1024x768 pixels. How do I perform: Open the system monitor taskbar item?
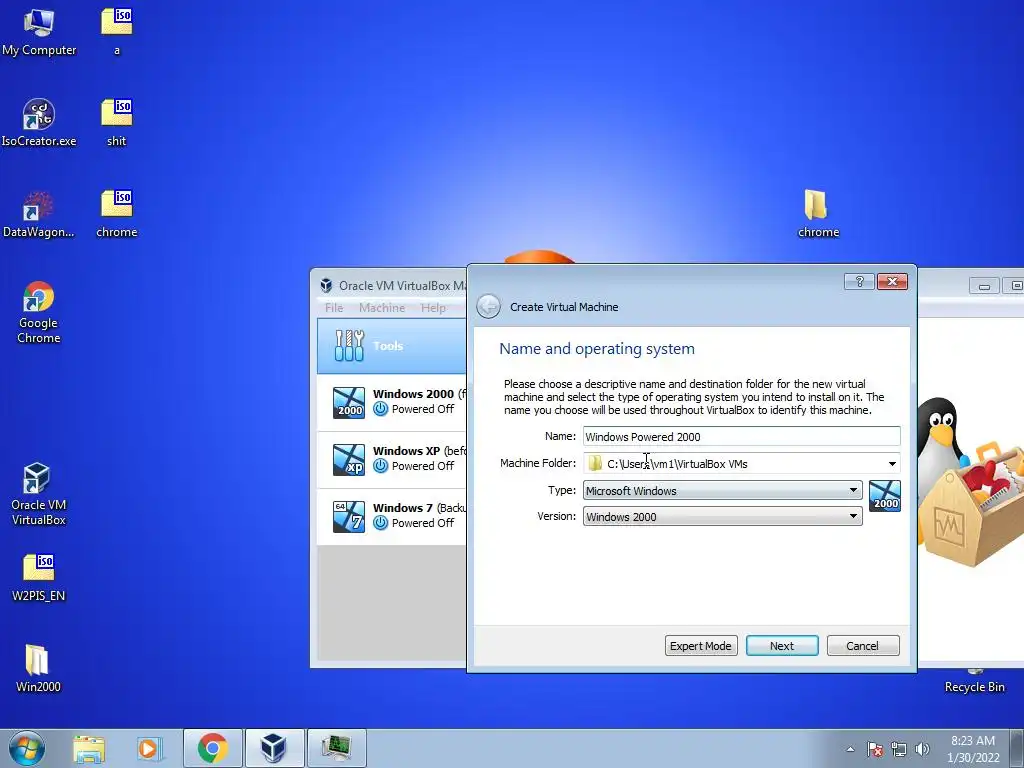point(337,748)
